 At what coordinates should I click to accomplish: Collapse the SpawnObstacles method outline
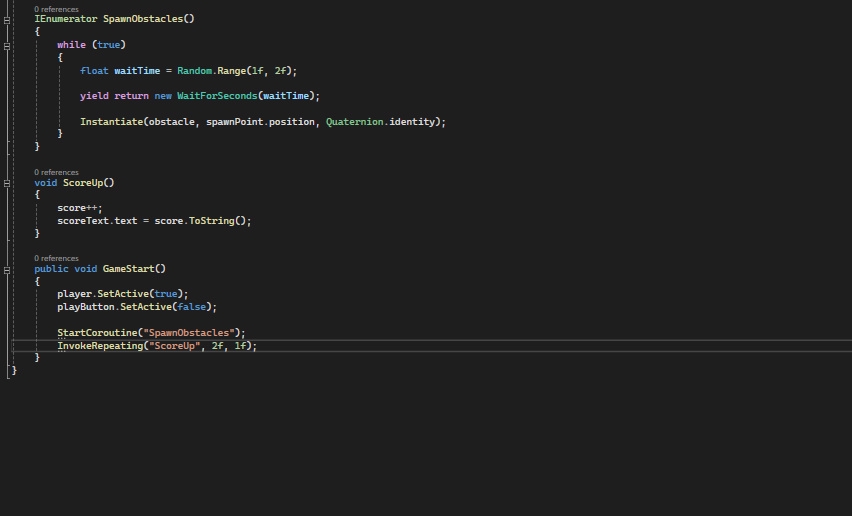tap(7, 20)
